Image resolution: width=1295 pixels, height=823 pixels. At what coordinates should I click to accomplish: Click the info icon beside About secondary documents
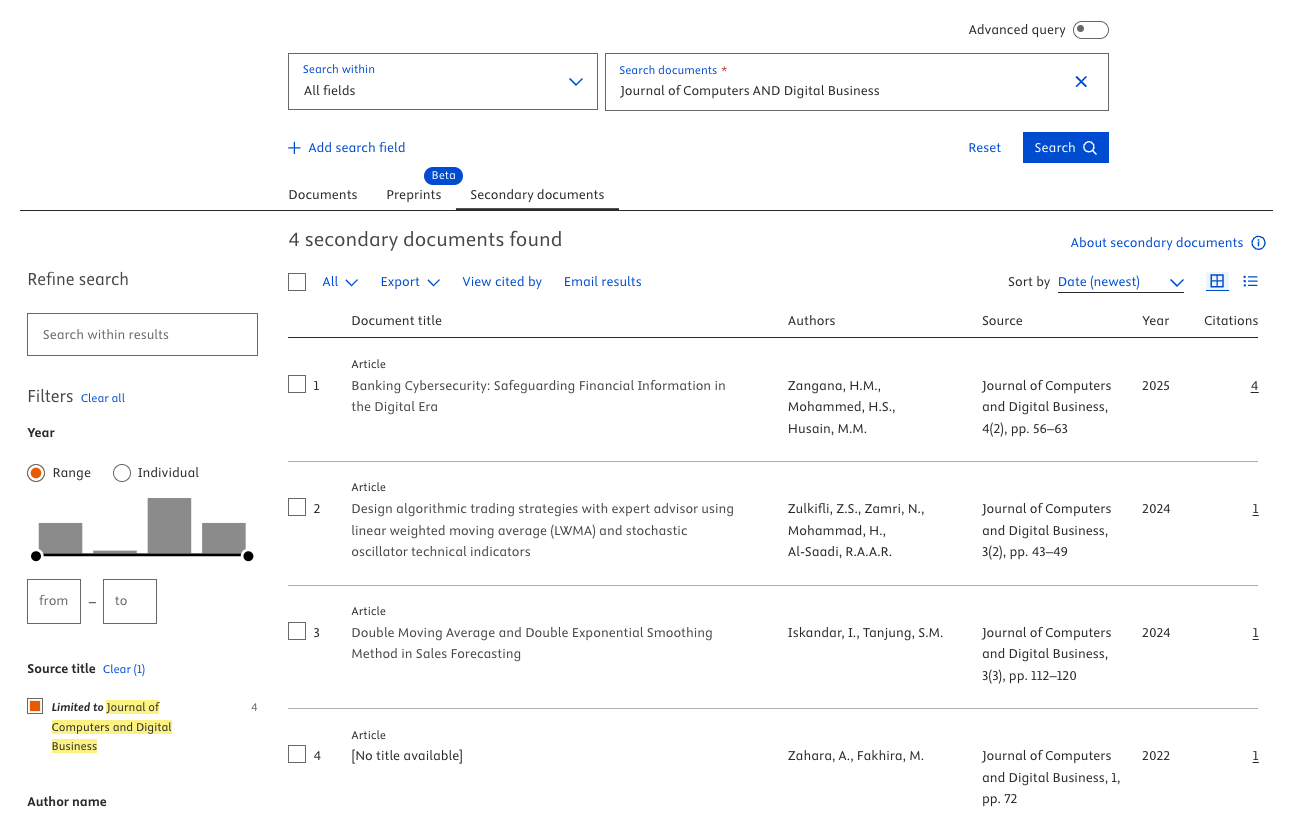tap(1258, 243)
